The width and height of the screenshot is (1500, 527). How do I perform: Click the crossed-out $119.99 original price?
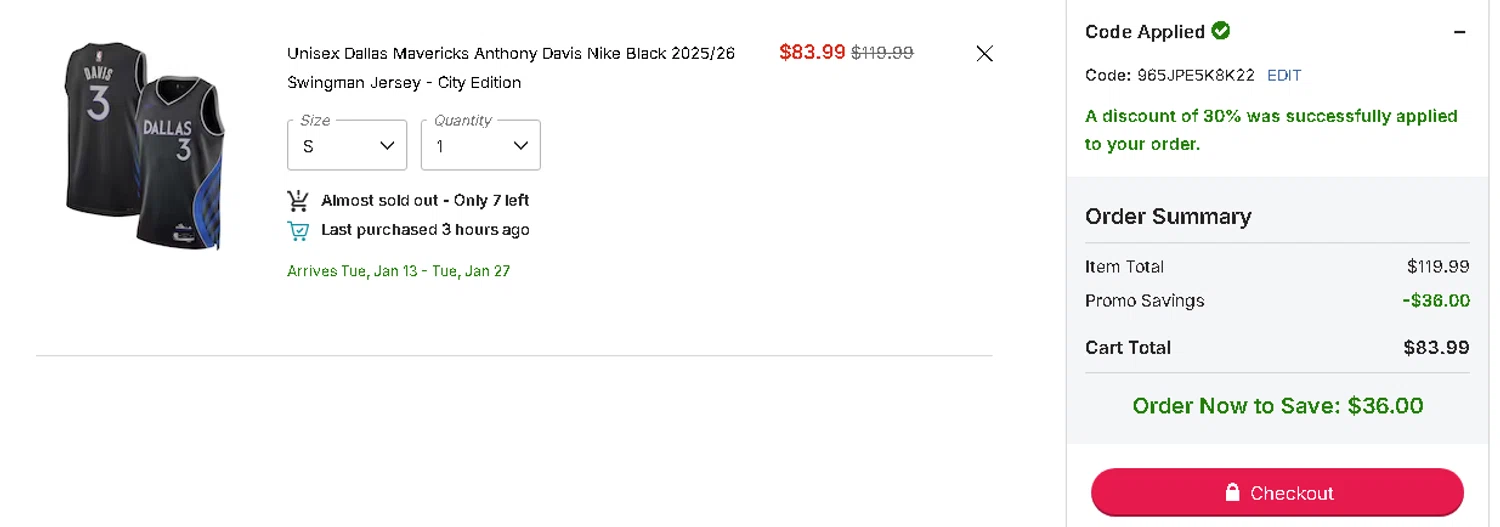882,53
